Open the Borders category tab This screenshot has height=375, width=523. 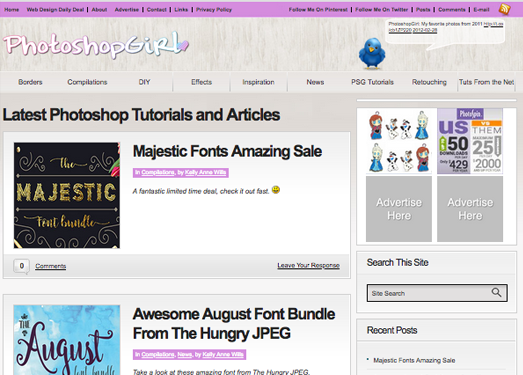click(x=30, y=82)
